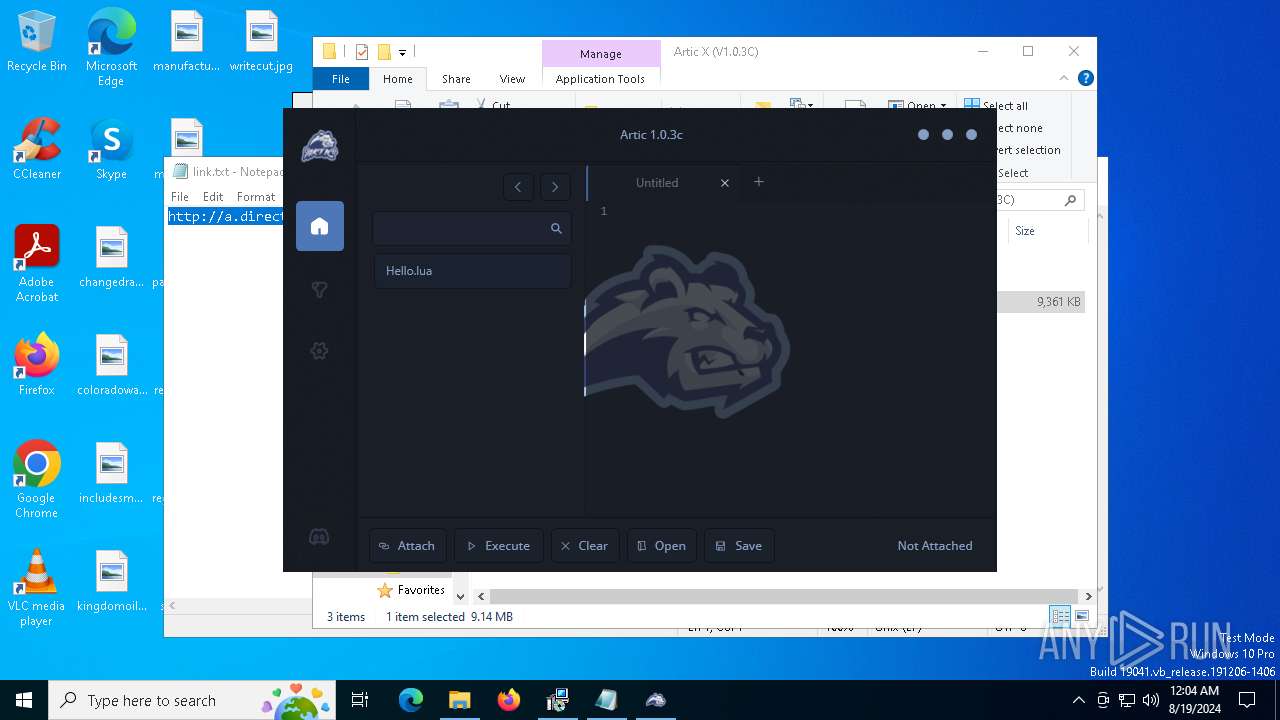Click the script search field in Artic
This screenshot has width=1280, height=720.
[x=472, y=229]
